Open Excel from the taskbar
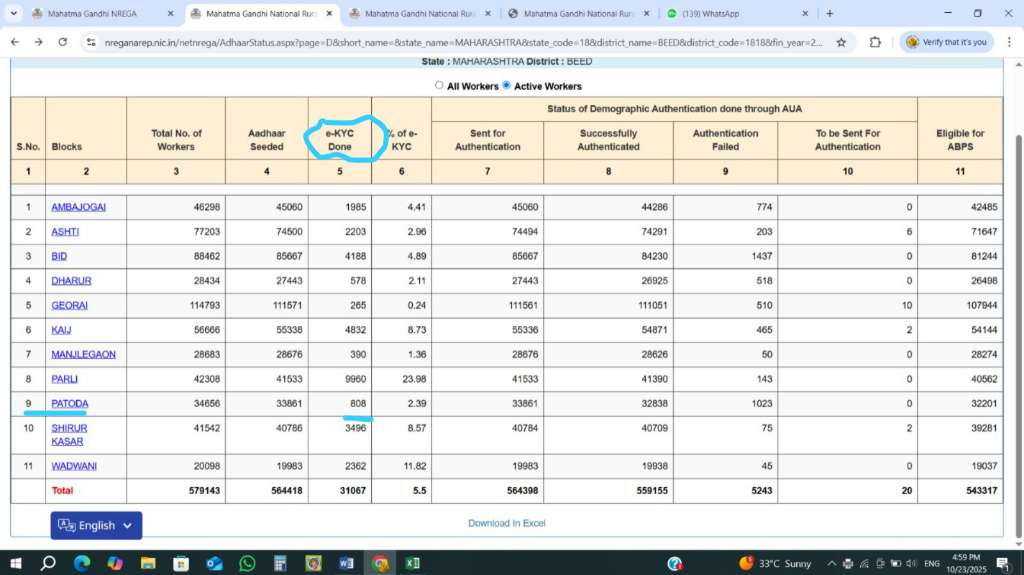Image resolution: width=1024 pixels, height=575 pixels. (412, 563)
